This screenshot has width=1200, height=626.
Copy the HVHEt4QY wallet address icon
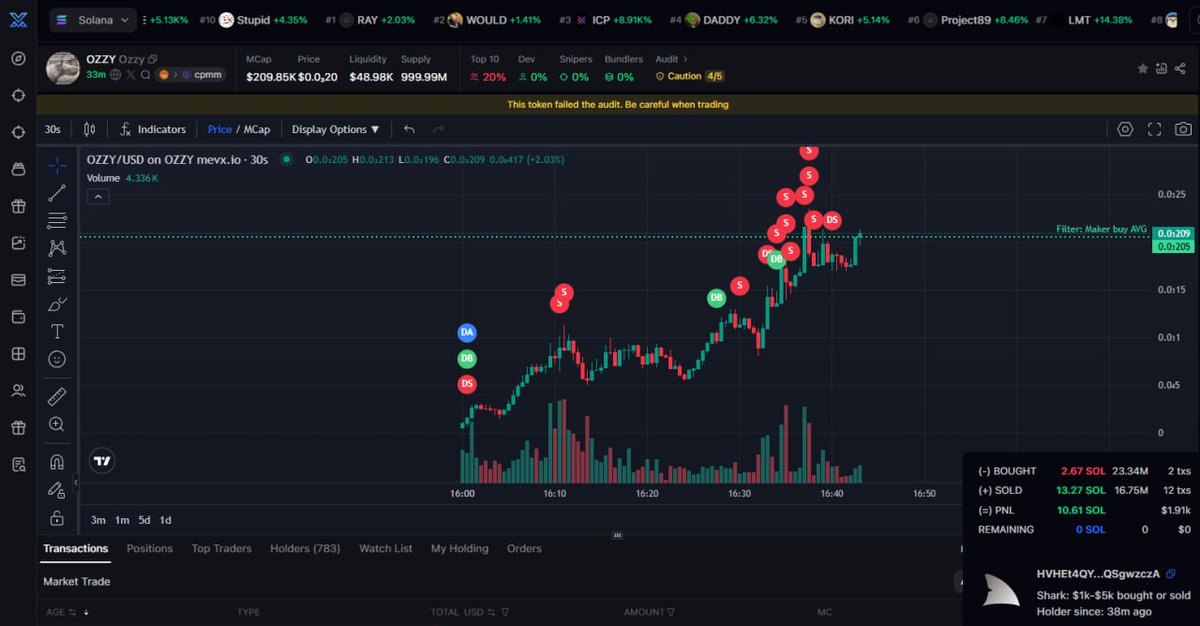coord(1171,573)
